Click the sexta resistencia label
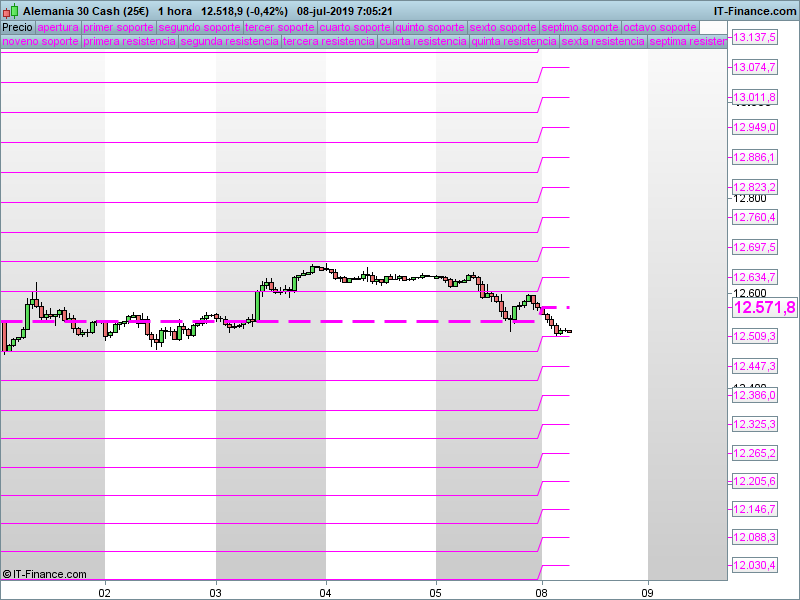 [603, 42]
